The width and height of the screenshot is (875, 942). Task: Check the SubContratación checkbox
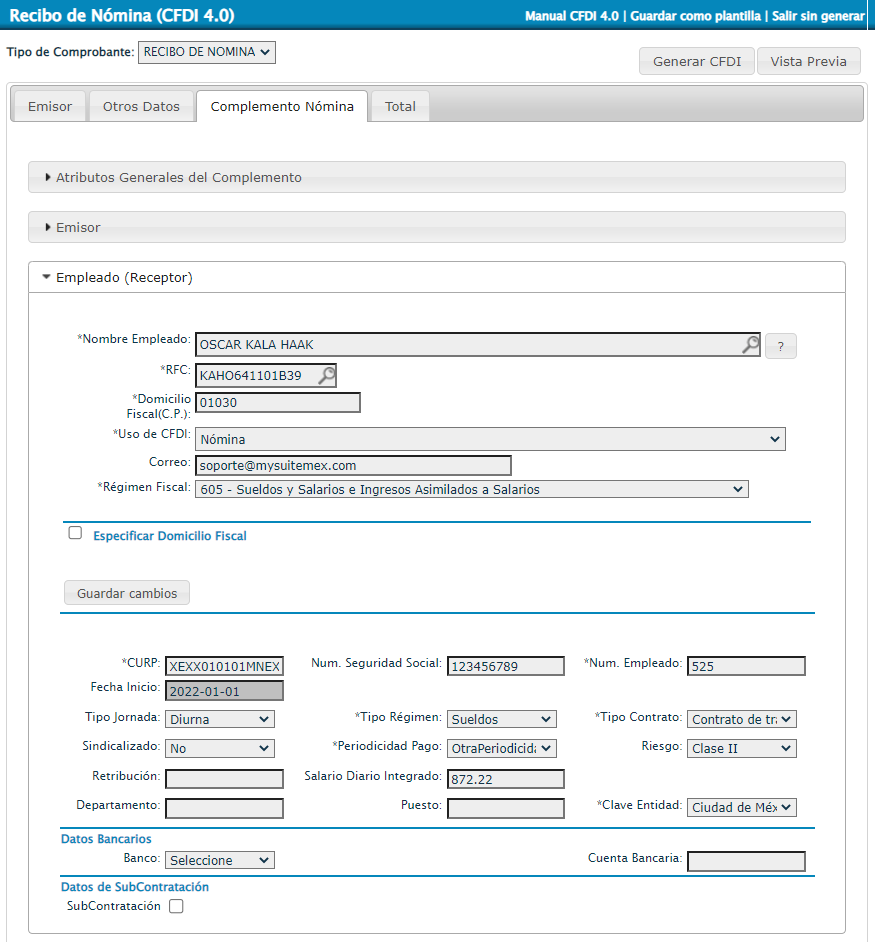point(177,907)
